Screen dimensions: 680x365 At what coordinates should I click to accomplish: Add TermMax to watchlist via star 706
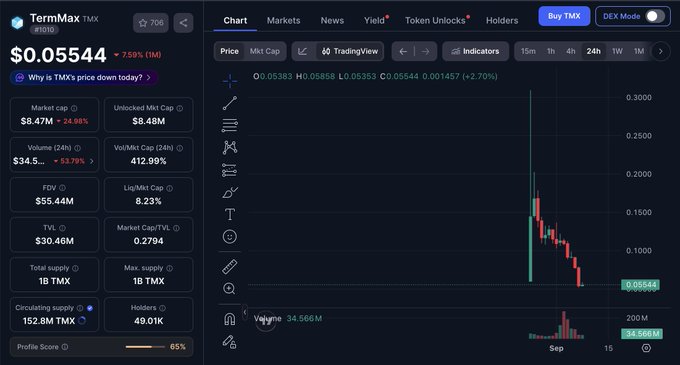pos(151,23)
